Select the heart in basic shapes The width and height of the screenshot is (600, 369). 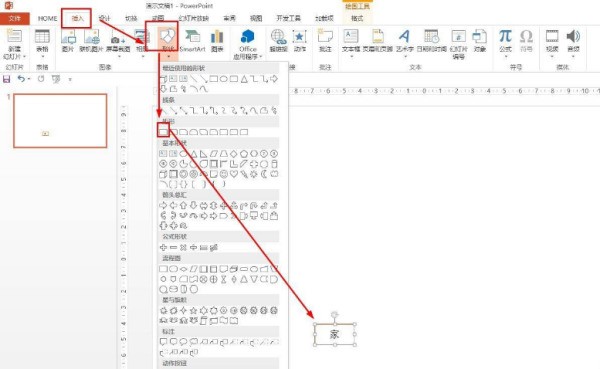(234, 174)
